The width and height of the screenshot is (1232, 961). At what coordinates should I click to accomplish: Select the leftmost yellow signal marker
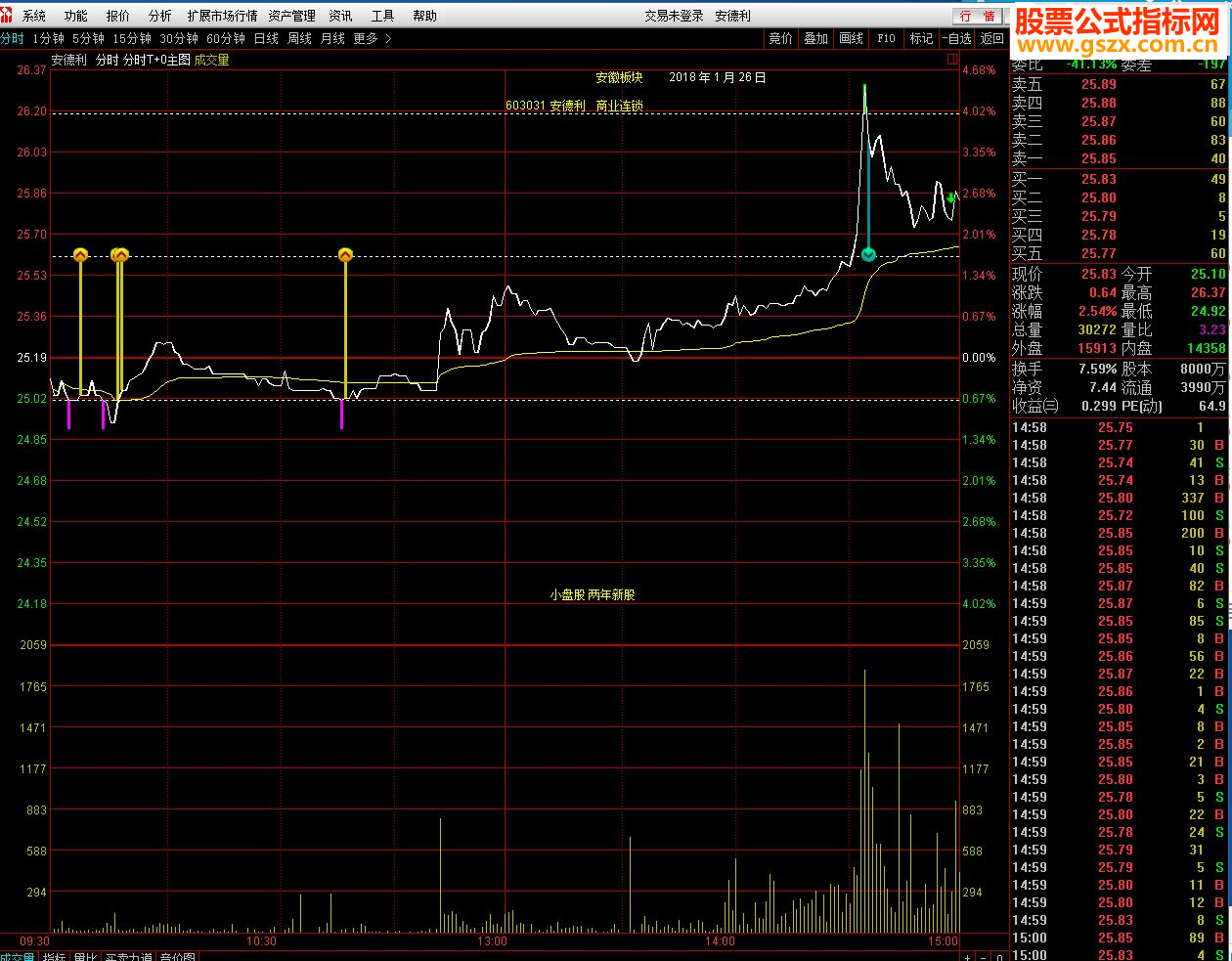pos(80,255)
